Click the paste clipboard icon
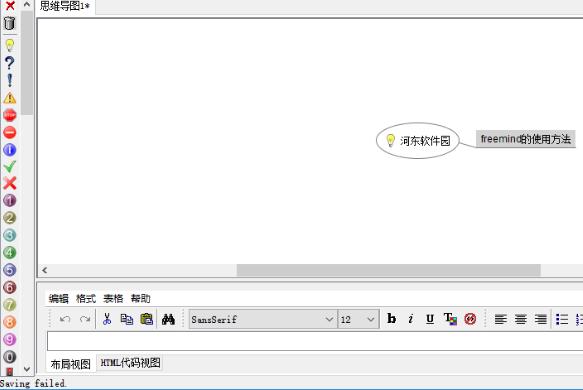The image size is (583, 390). click(147, 319)
